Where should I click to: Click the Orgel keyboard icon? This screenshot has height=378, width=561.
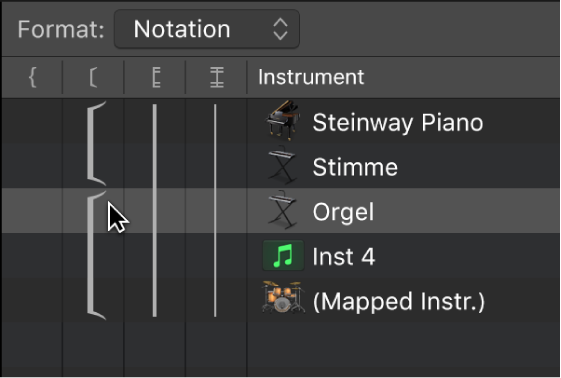tap(283, 211)
